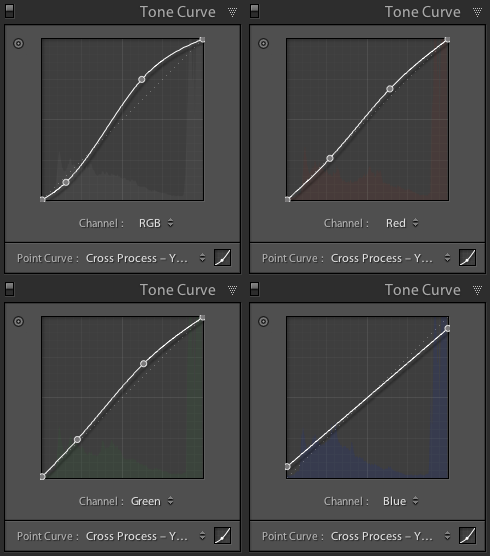
Task: Toggle the Red Tone Curve panel switch
Action: click(255, 11)
